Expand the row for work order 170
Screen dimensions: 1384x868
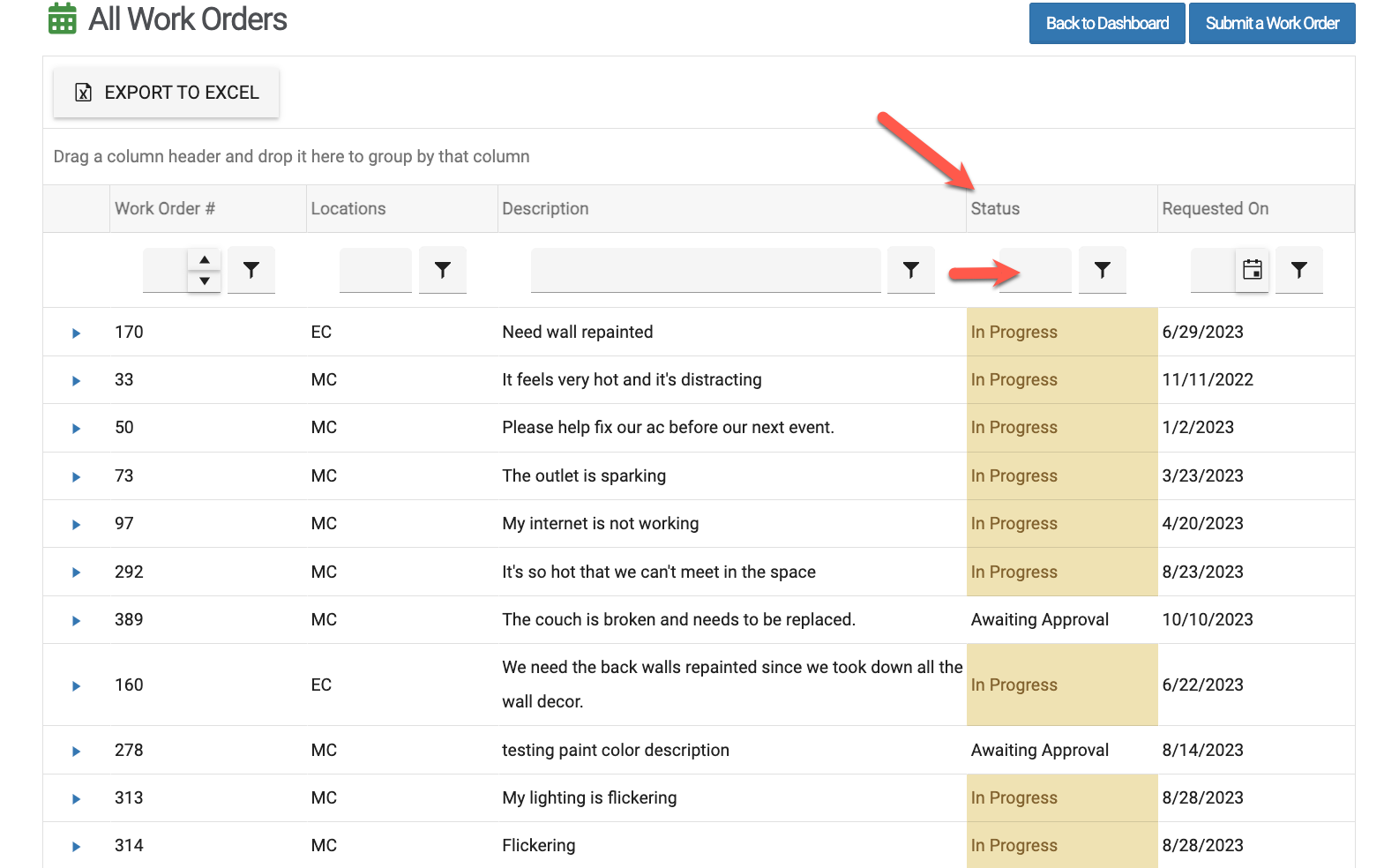(x=77, y=333)
